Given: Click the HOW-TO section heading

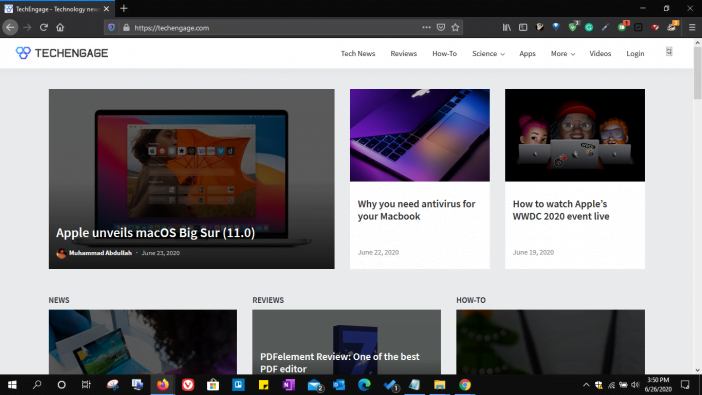Looking at the screenshot, I should 471,300.
